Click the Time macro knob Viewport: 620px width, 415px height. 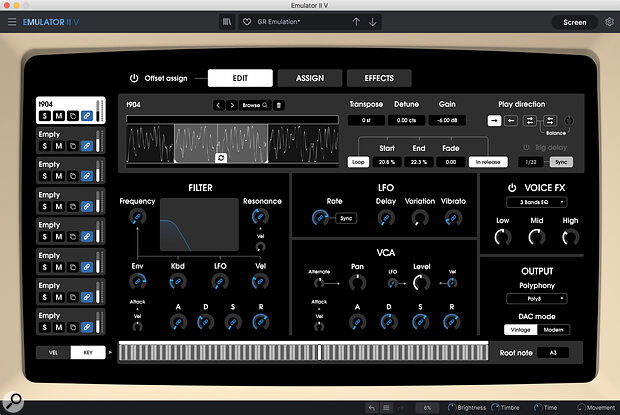tap(538, 407)
